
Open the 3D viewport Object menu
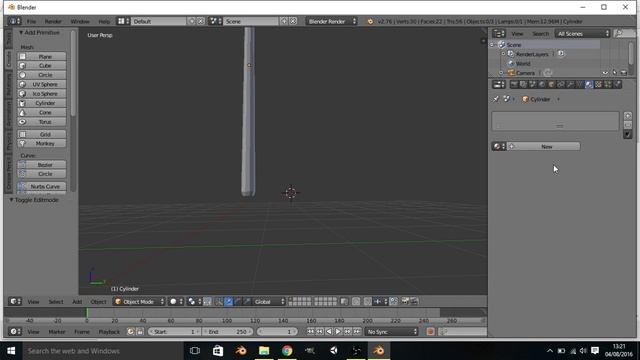98,302
